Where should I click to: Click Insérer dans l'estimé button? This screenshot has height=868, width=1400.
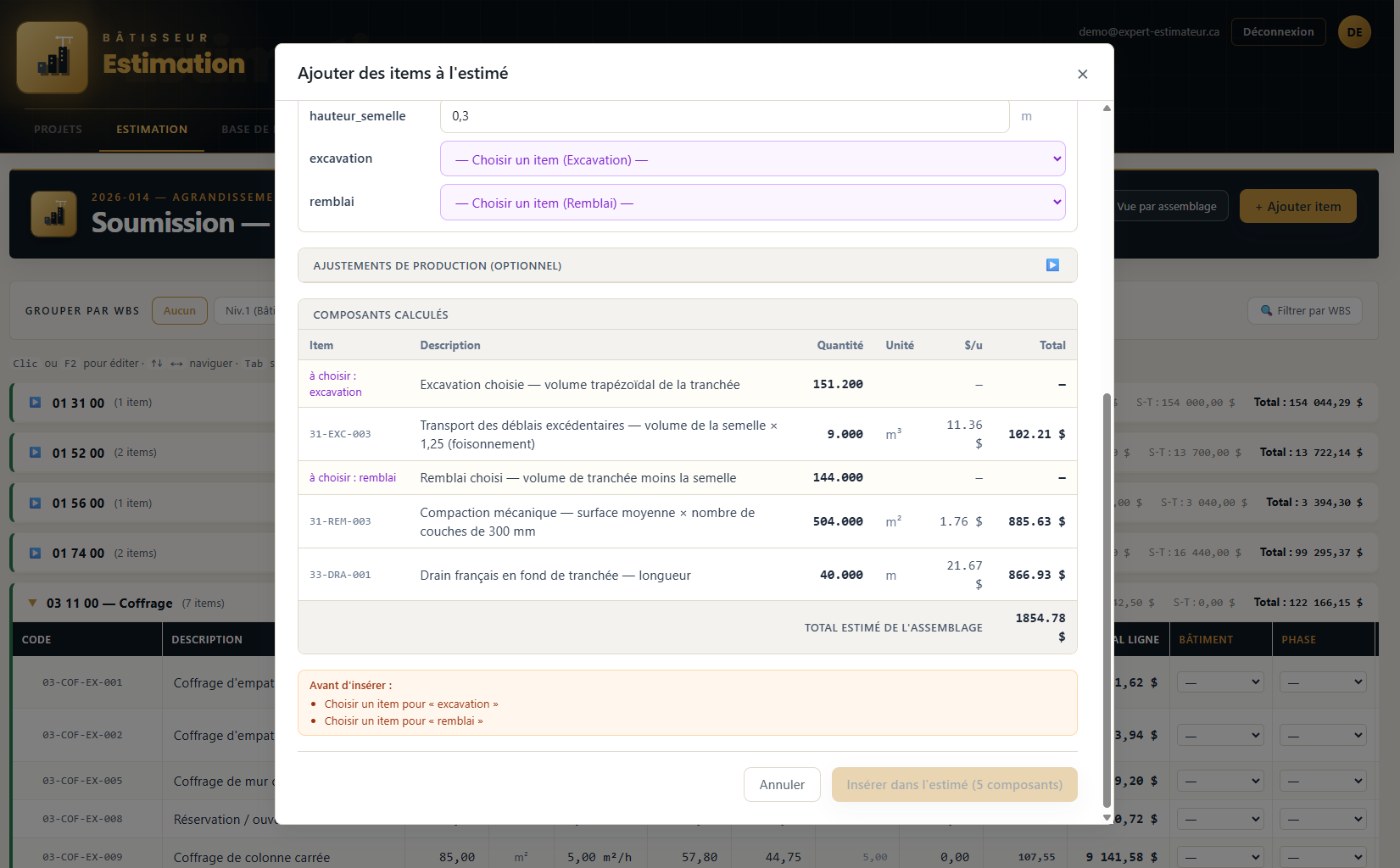[x=954, y=785]
